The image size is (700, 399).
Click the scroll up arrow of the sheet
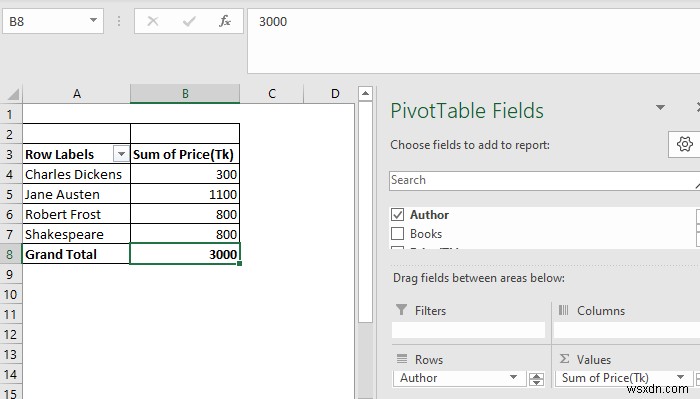[x=365, y=94]
